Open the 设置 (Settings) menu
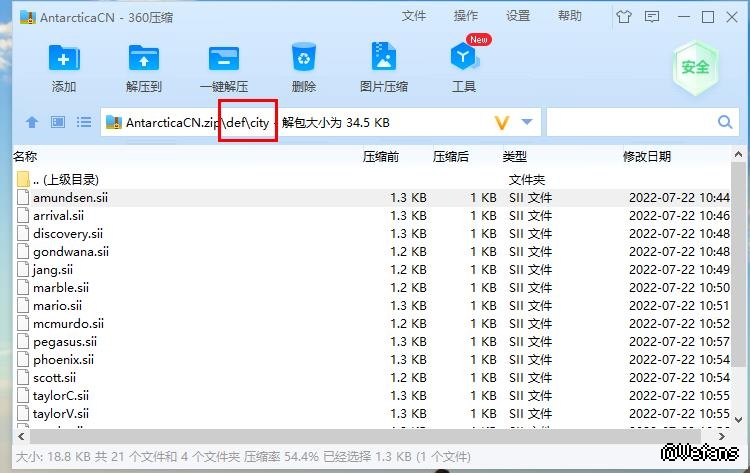 (518, 16)
